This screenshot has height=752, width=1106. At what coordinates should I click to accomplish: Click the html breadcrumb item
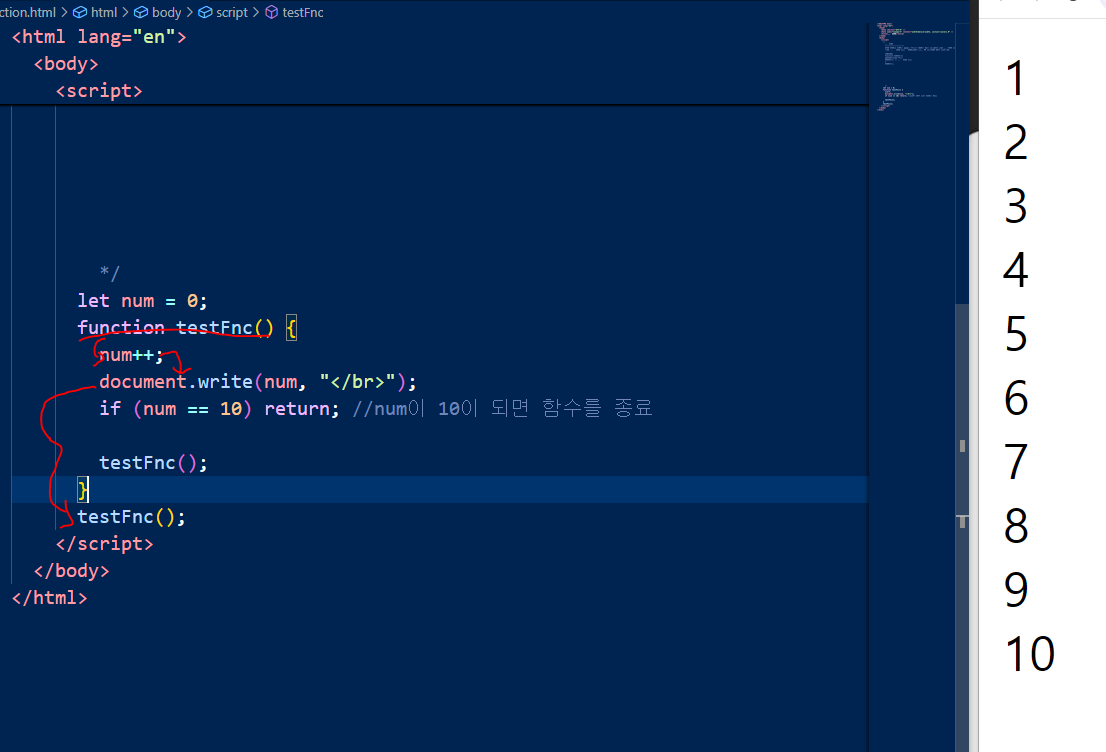pos(104,12)
